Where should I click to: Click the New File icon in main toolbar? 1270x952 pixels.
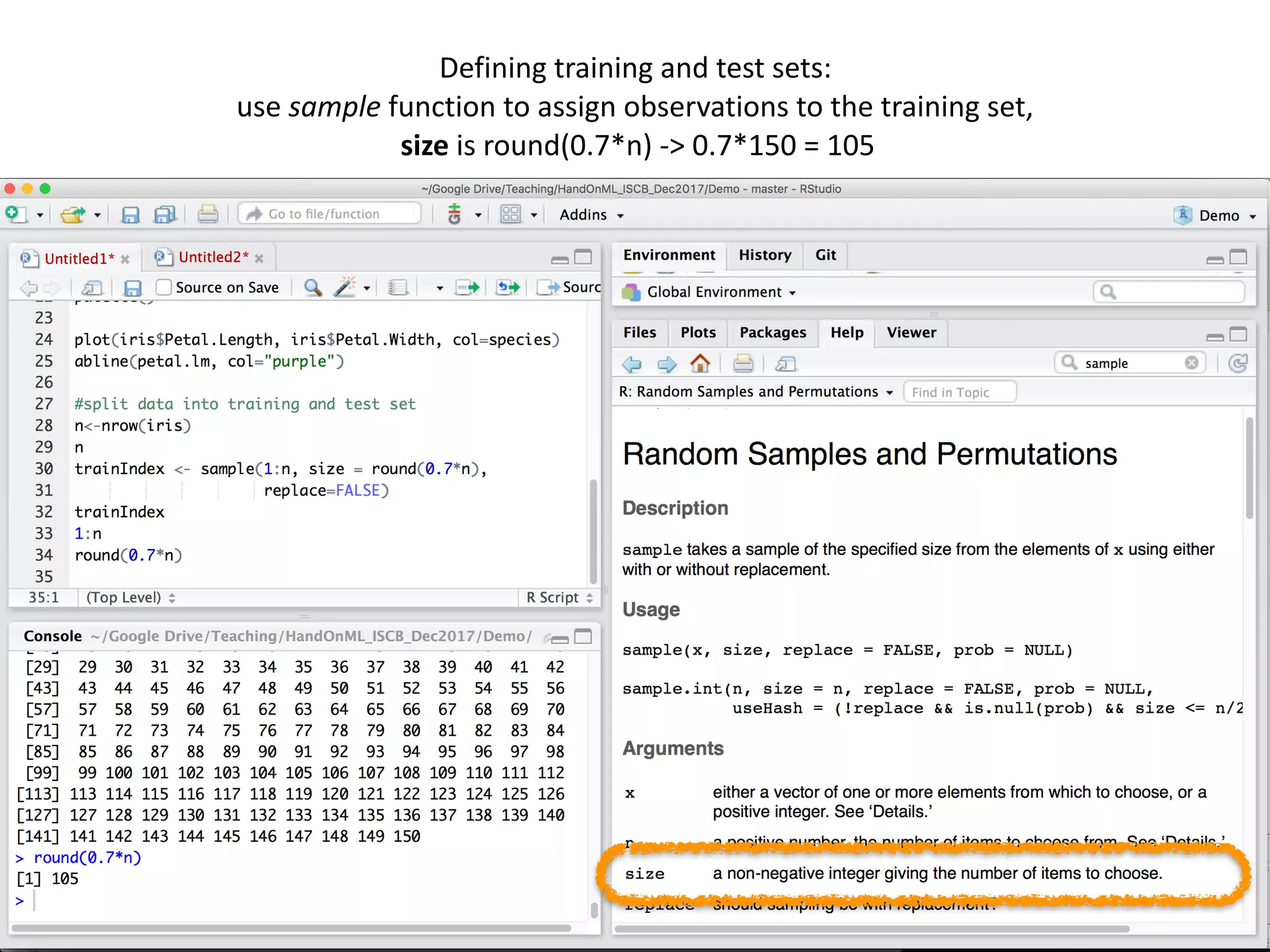point(16,214)
